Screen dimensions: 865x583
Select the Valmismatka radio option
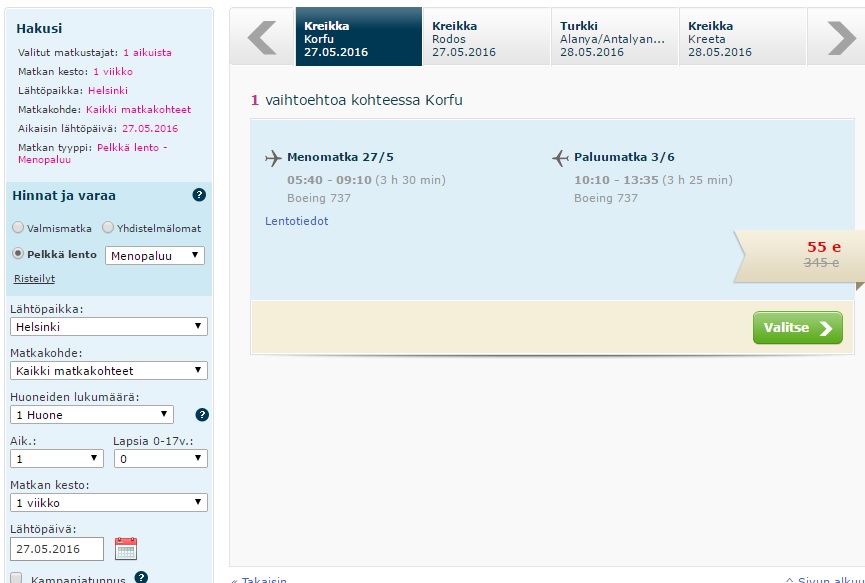(18, 227)
